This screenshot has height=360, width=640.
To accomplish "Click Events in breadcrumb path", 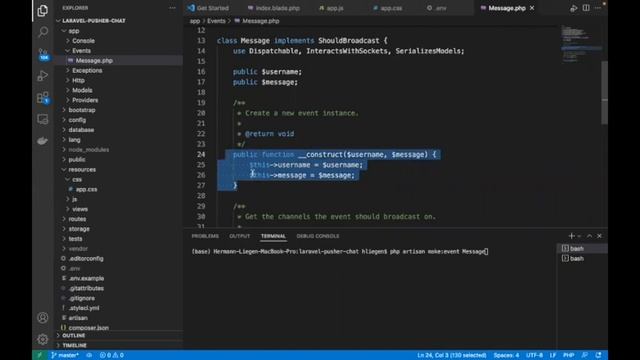I will (216, 21).
